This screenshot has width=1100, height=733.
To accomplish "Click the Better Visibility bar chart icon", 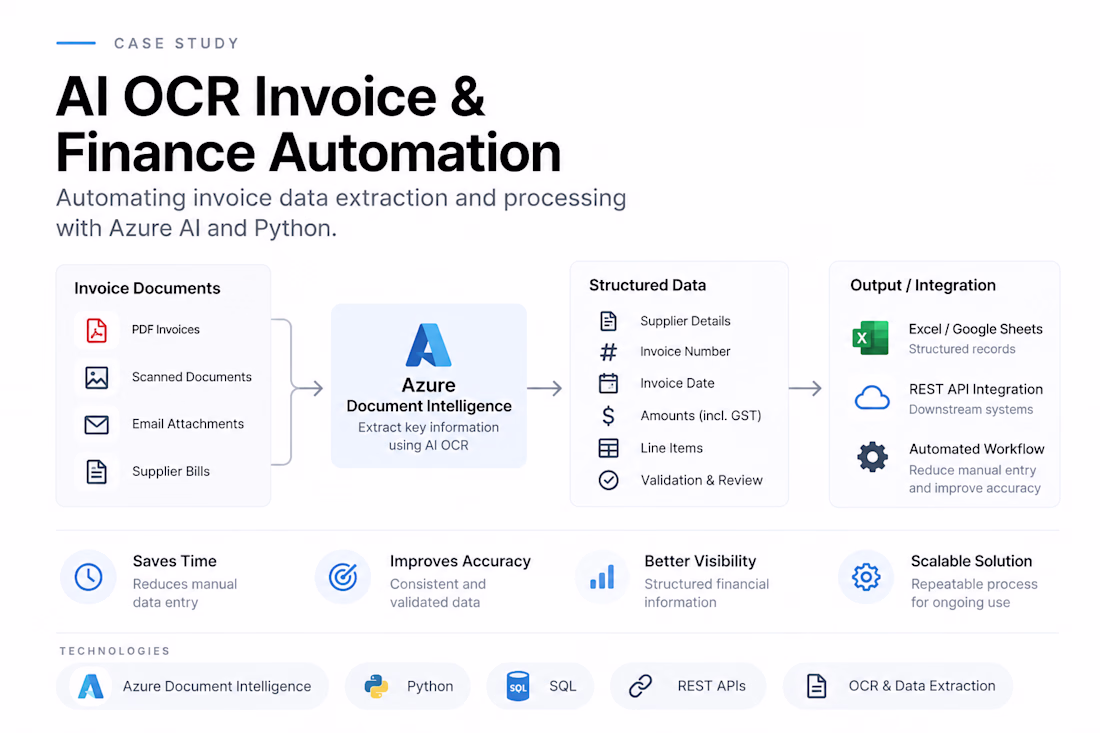I will click(x=602, y=577).
